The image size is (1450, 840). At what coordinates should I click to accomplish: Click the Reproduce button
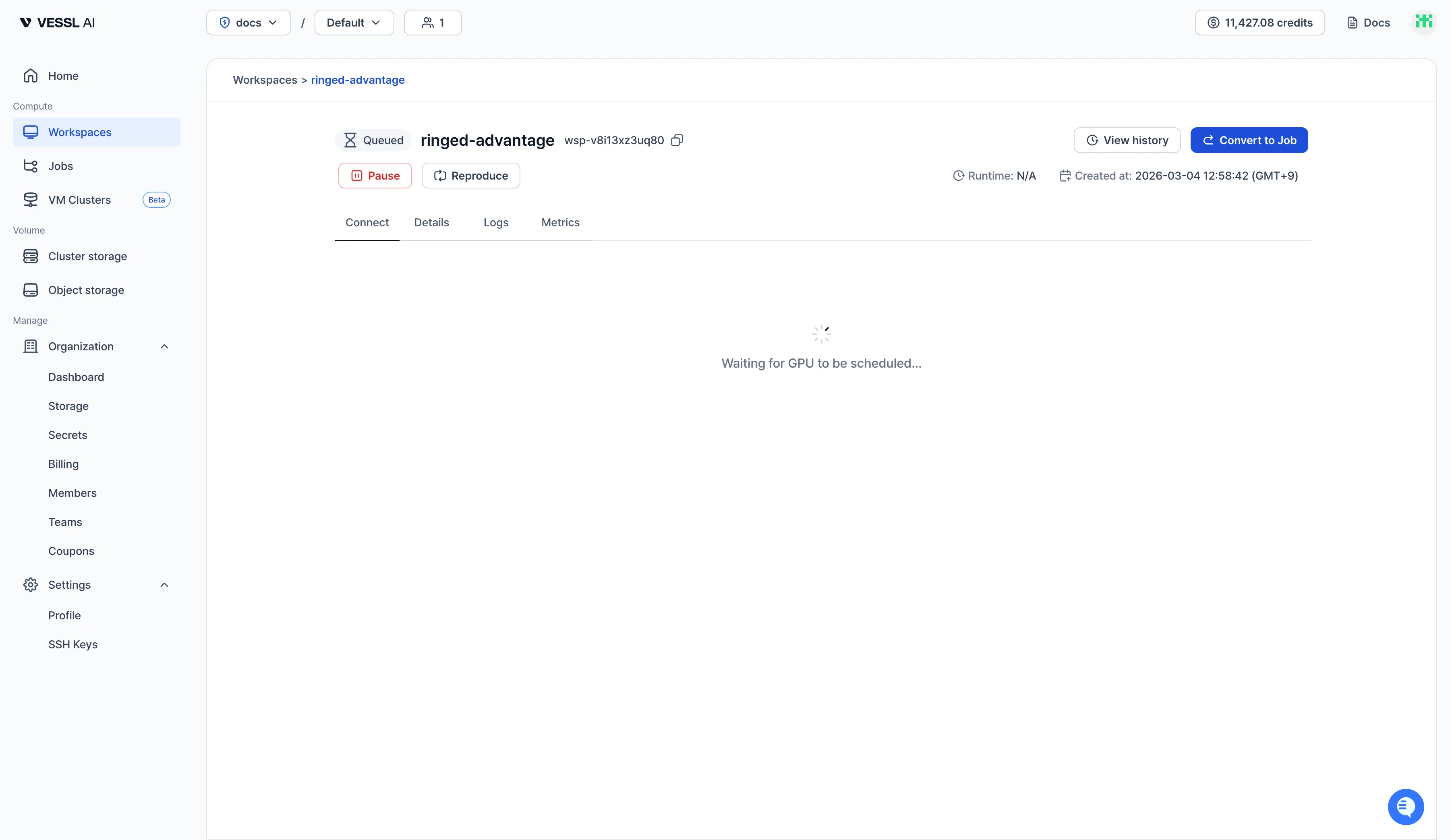[x=471, y=176]
